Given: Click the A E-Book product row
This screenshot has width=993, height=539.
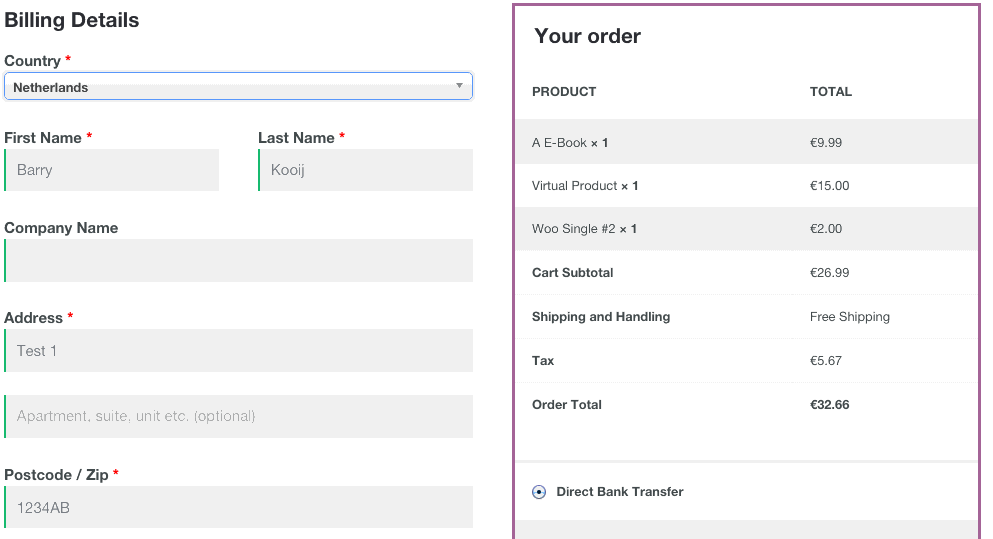Looking at the screenshot, I should pyautogui.click(x=570, y=143).
